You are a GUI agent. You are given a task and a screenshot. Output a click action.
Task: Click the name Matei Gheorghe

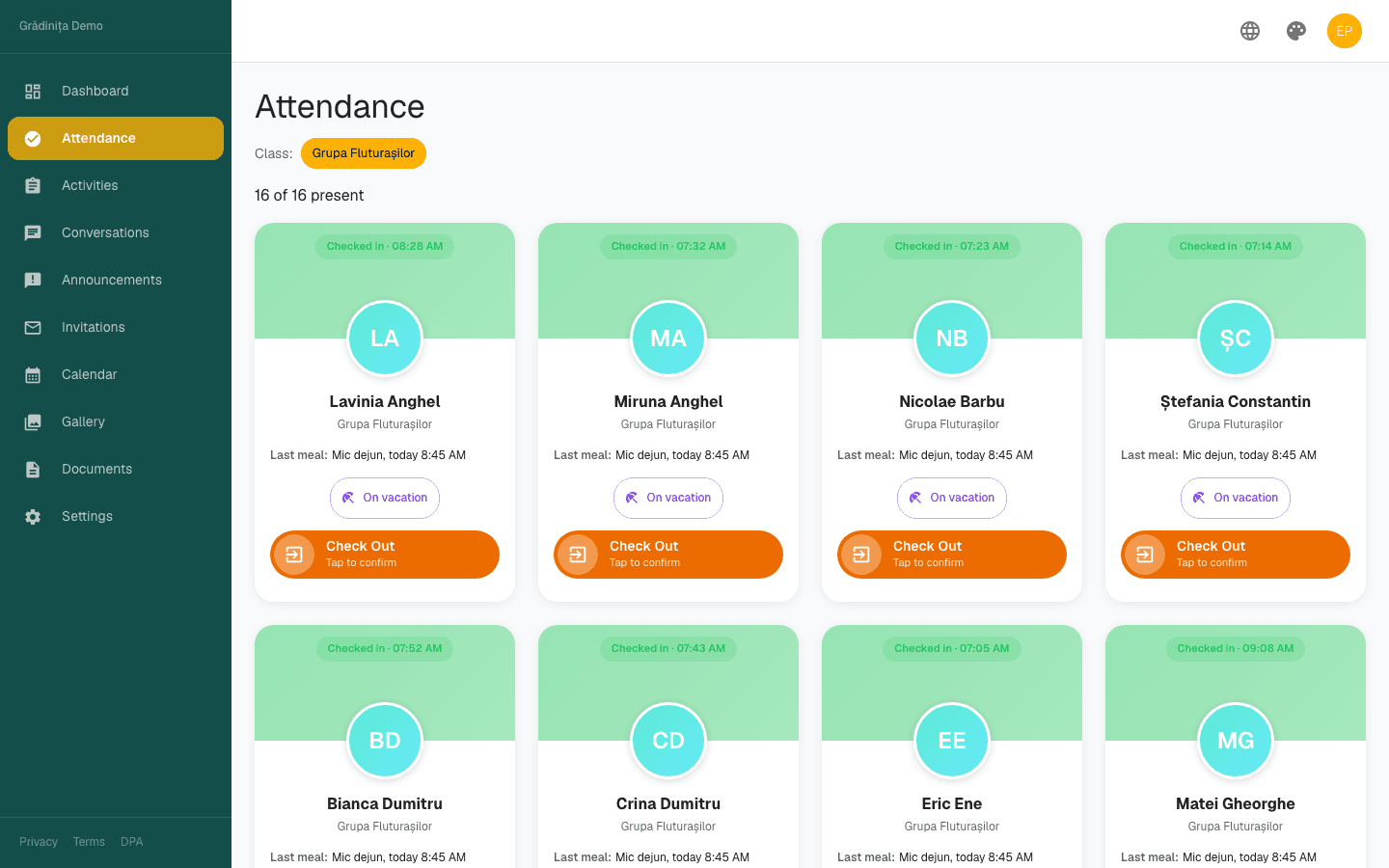1236,804
